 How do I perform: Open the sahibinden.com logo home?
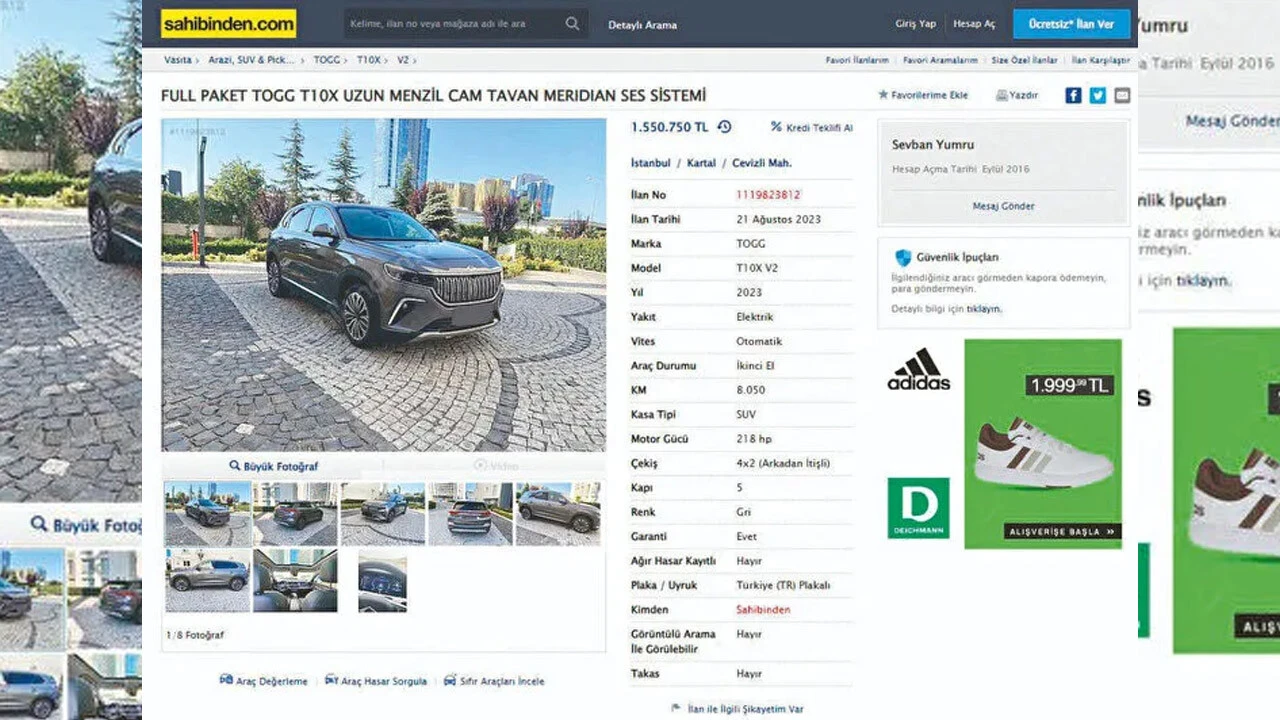[229, 23]
